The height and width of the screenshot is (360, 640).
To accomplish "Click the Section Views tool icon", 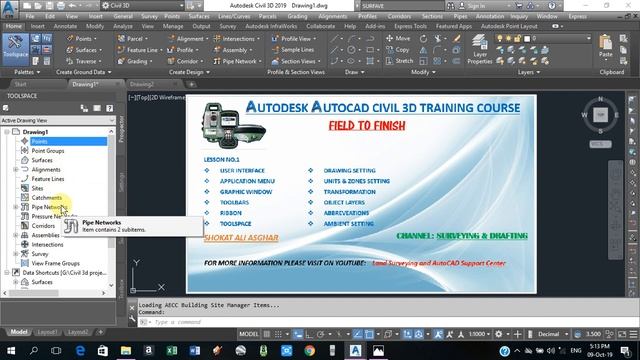I will tap(275, 61).
